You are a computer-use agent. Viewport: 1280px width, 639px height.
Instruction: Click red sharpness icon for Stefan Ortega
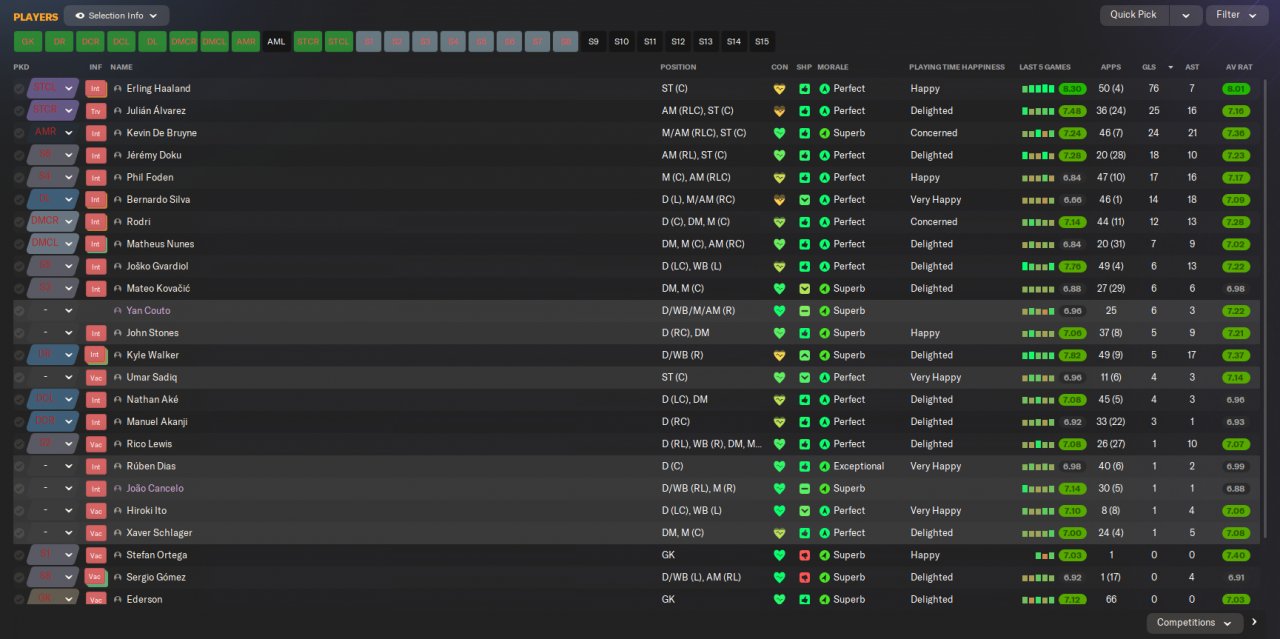pos(805,555)
